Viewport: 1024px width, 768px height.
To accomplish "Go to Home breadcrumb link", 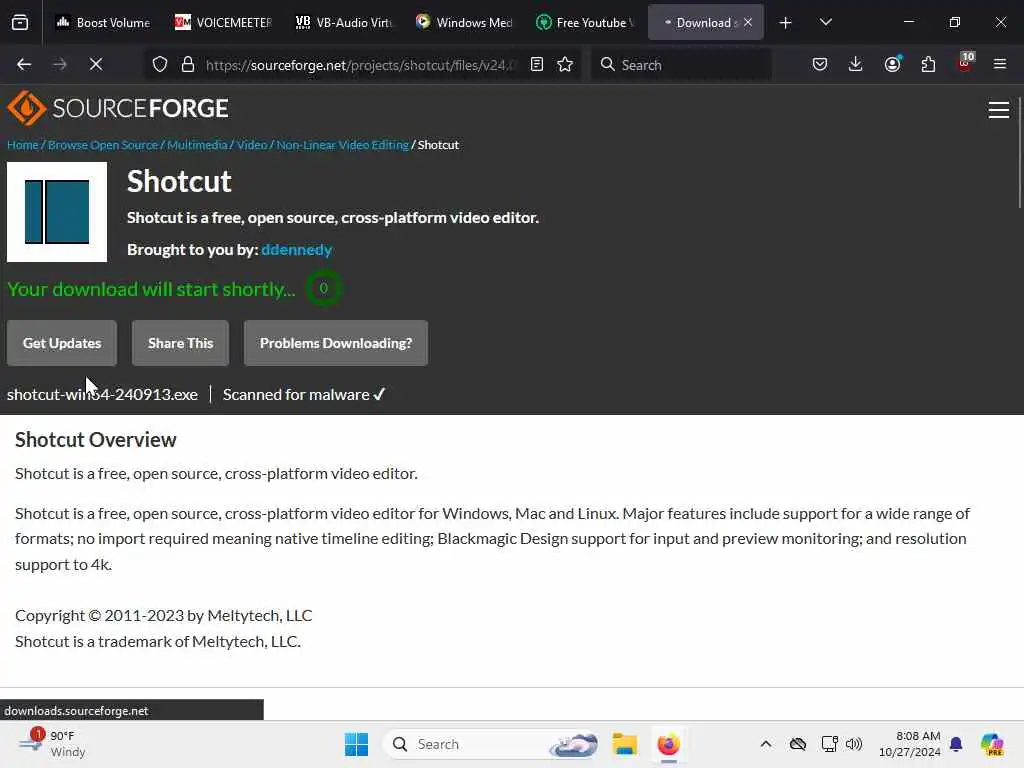I will click(x=23, y=145).
